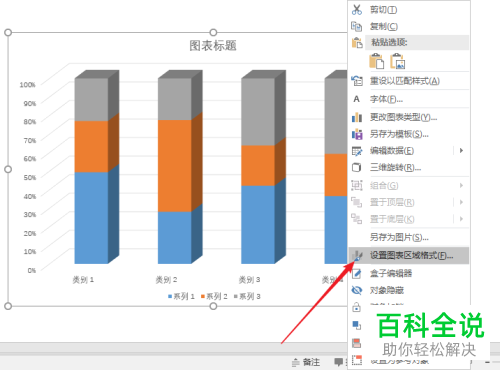Click the red stacked layout icon
500x370 pixels.
[356, 343]
